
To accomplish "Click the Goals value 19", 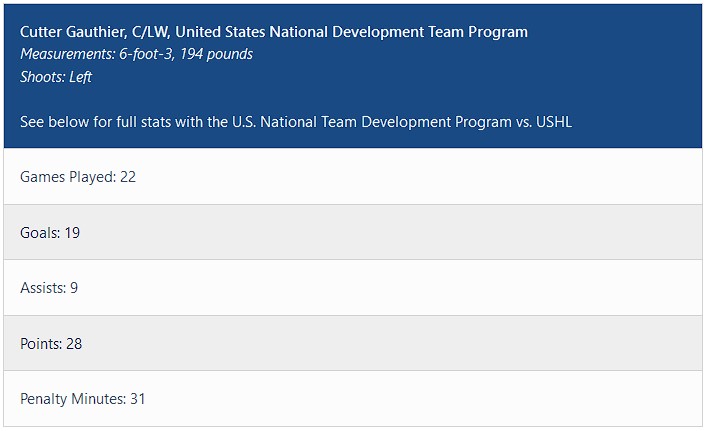I will coord(72,233).
